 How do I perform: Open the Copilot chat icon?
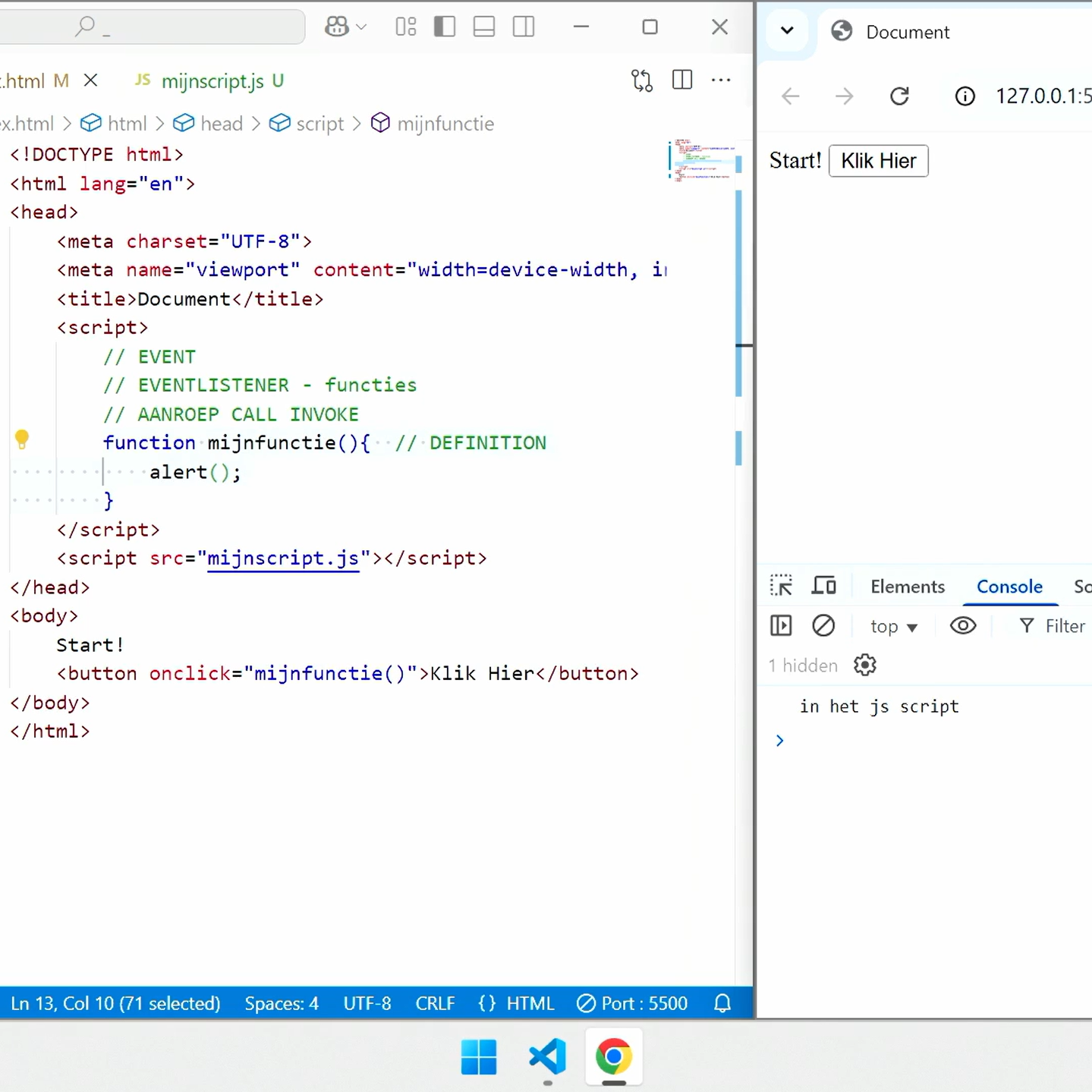click(x=337, y=27)
